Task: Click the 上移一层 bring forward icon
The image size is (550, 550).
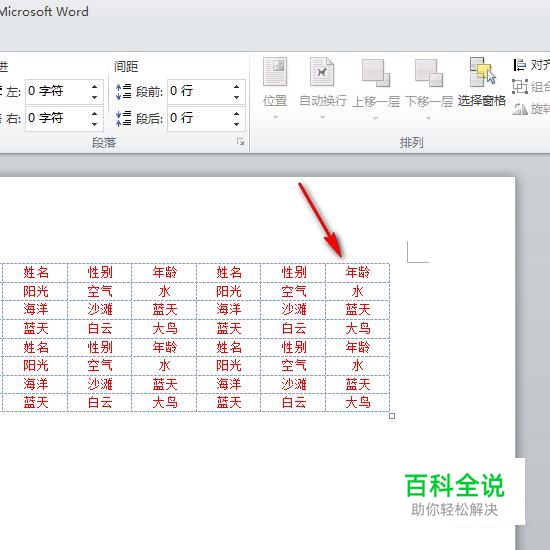Action: point(376,73)
